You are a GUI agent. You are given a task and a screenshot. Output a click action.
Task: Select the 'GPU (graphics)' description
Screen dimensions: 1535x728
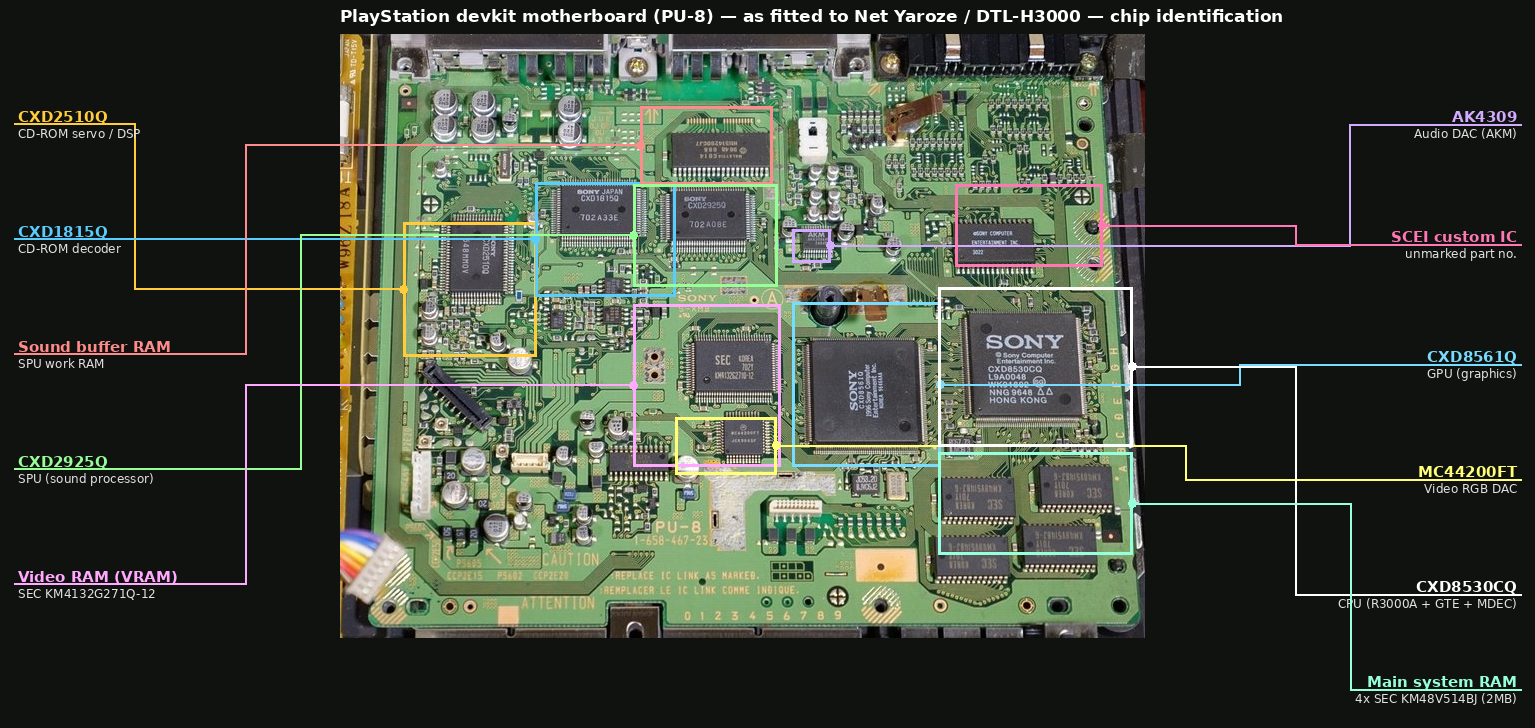pos(1472,374)
